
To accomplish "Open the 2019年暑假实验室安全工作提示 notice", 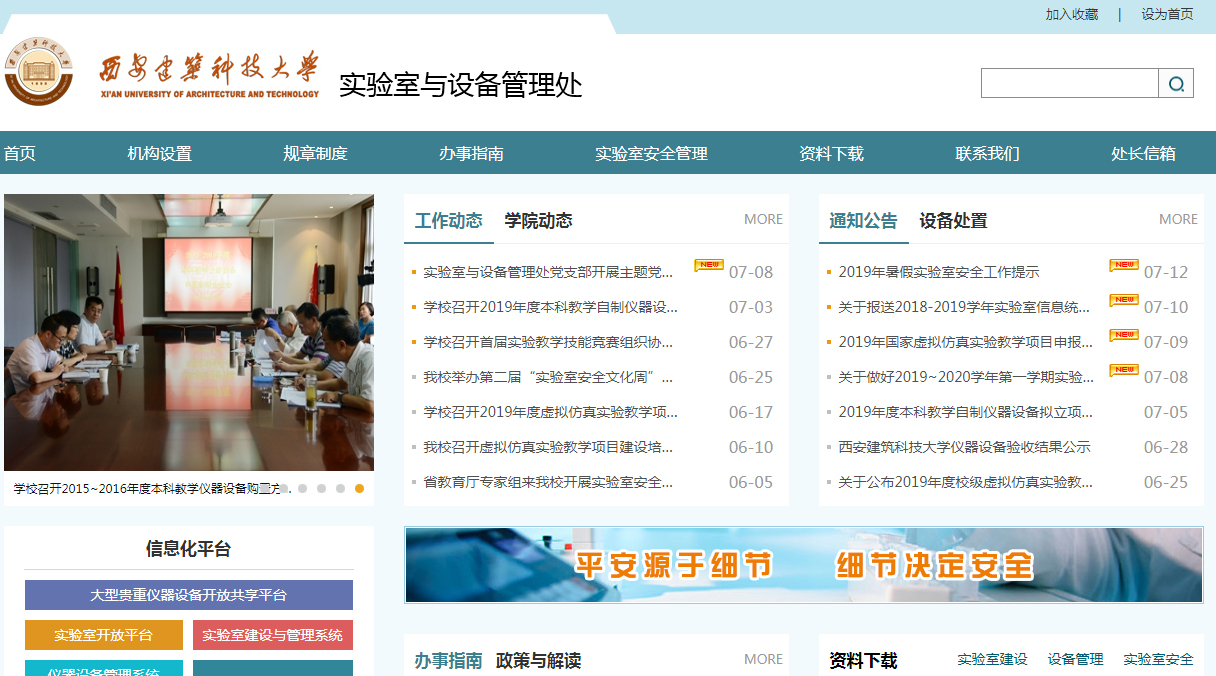I will click(x=938, y=272).
